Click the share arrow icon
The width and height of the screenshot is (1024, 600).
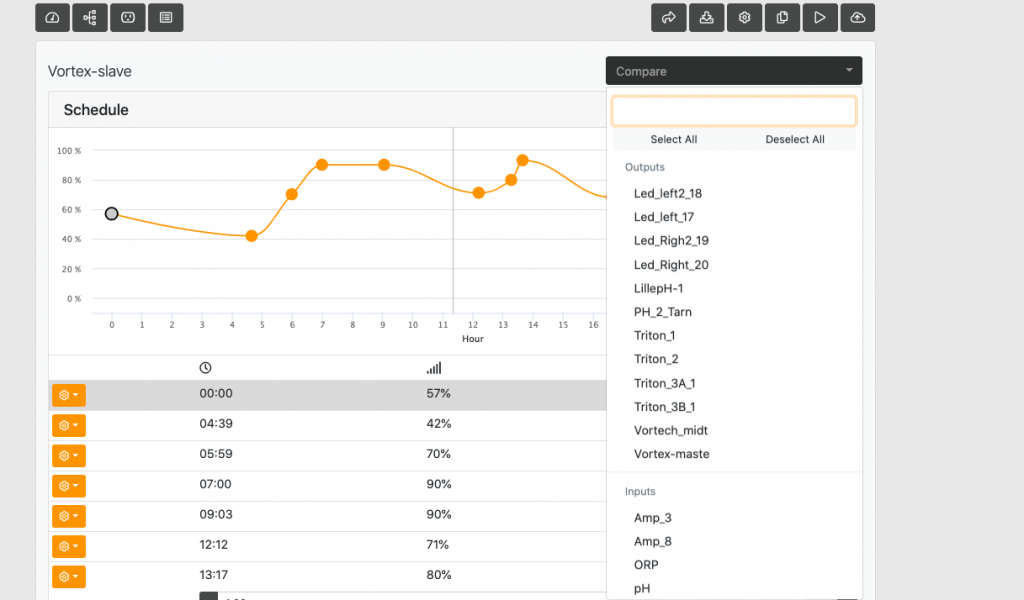coord(670,17)
